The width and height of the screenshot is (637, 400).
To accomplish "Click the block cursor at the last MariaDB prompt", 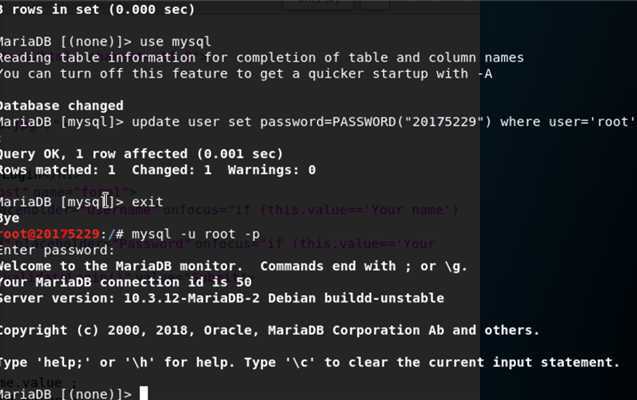I will click(144, 393).
